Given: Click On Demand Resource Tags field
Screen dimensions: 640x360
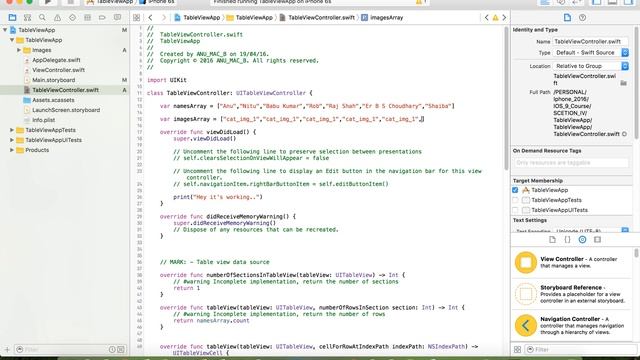Looking at the screenshot, I should pos(571,162).
